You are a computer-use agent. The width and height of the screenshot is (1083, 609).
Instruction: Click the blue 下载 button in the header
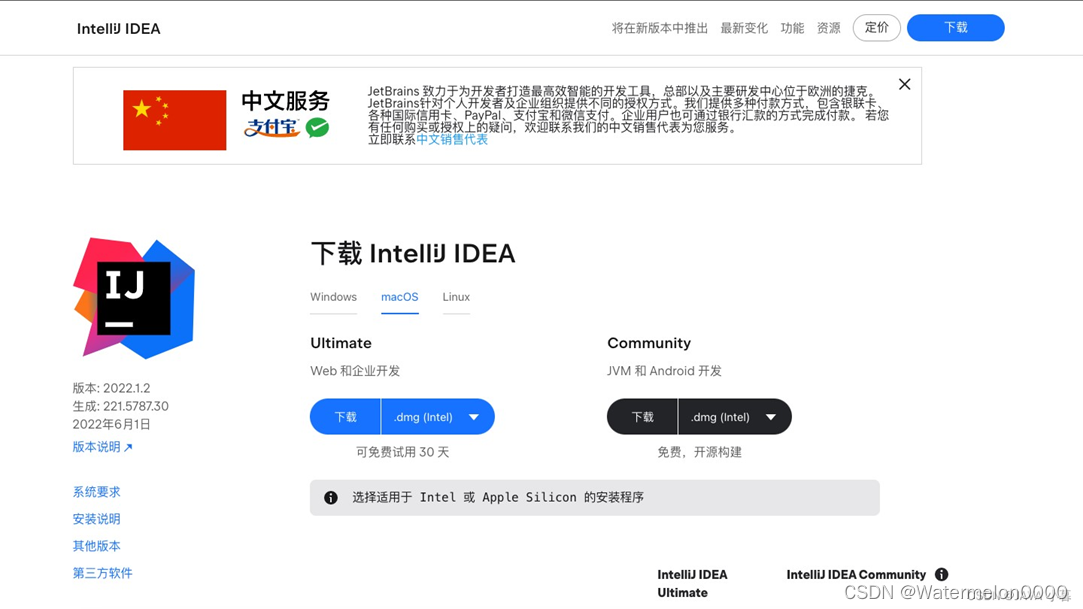click(x=954, y=27)
